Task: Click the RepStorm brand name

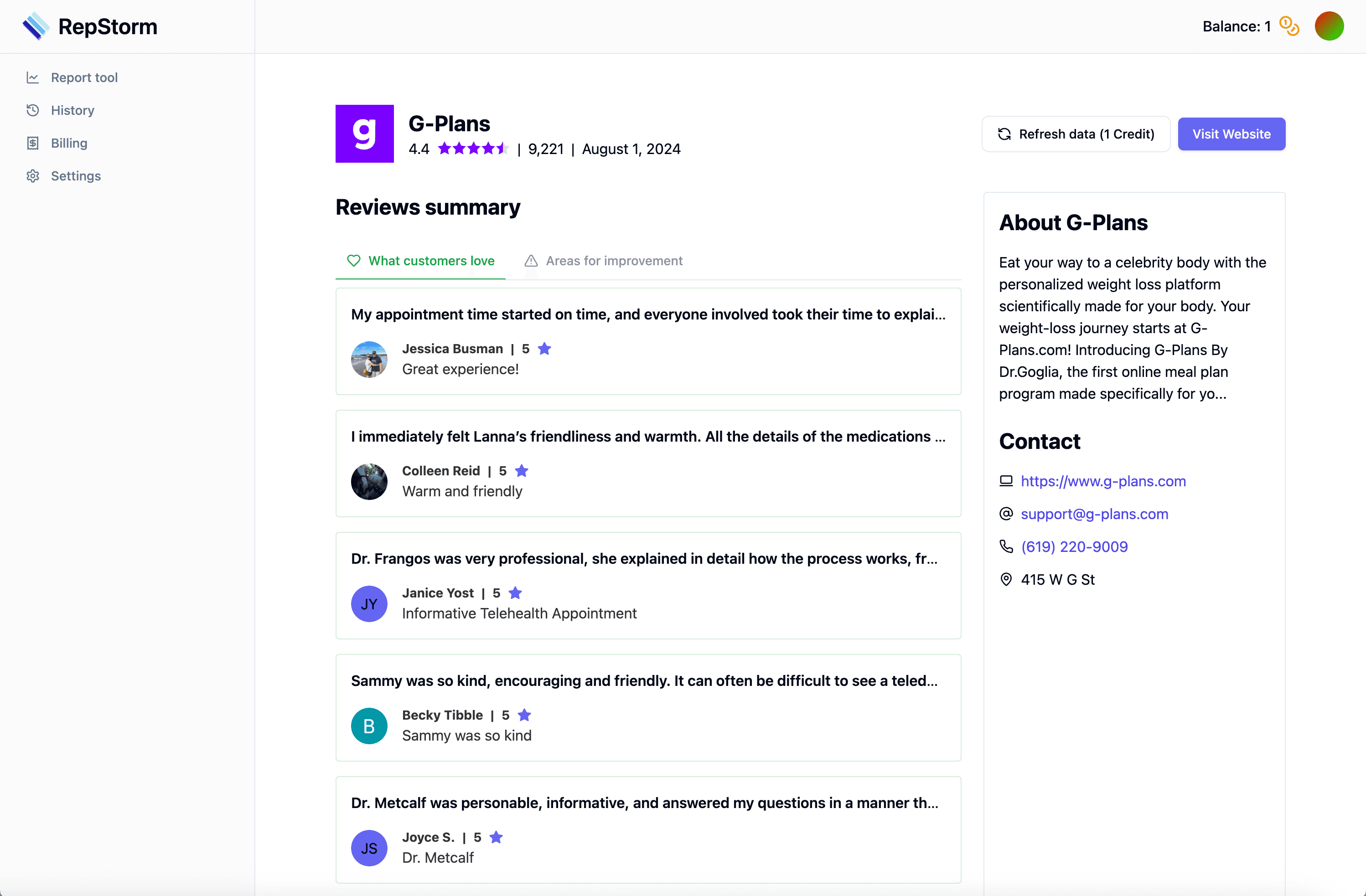Action: (x=108, y=26)
